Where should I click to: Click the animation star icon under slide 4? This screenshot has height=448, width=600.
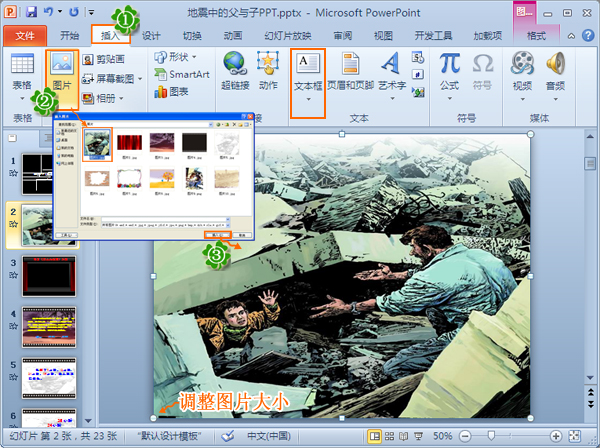click(x=13, y=326)
